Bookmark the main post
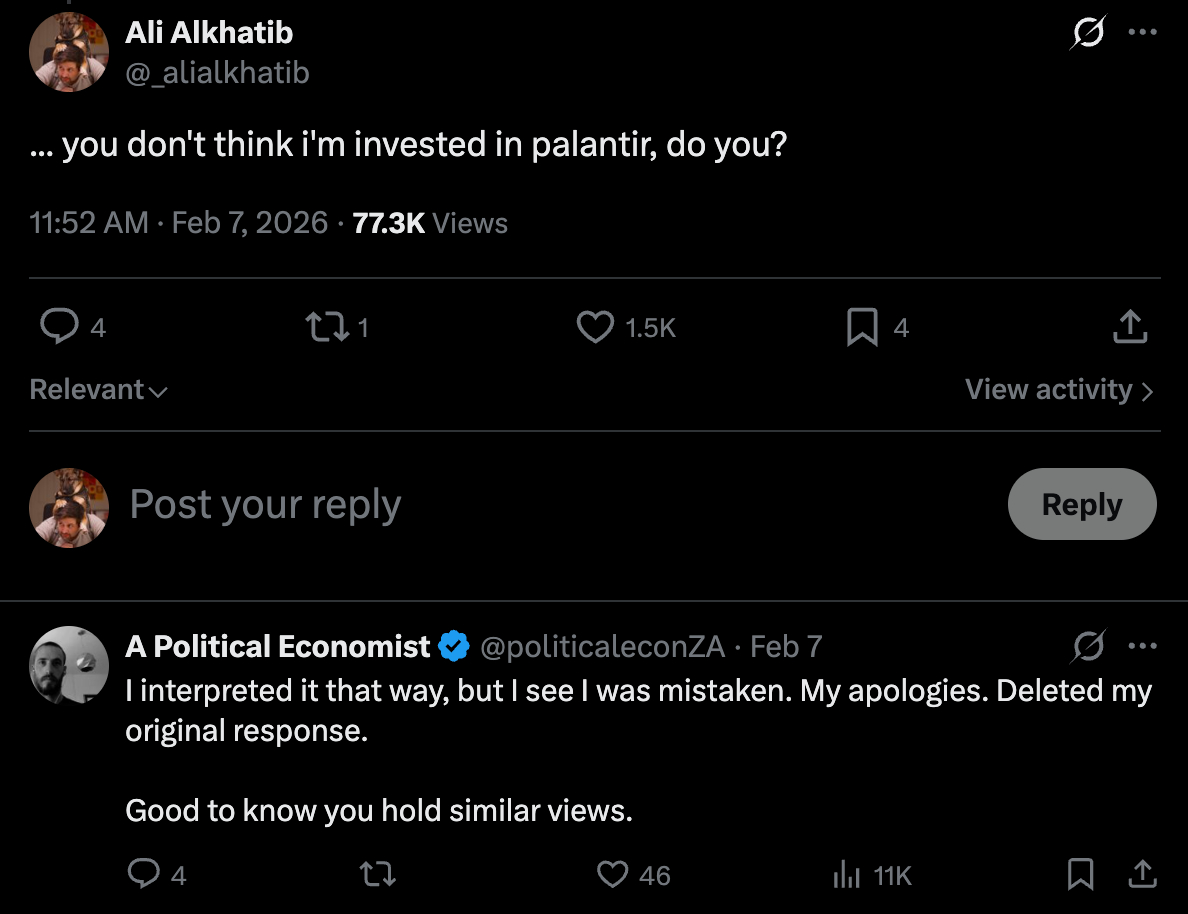 [862, 327]
